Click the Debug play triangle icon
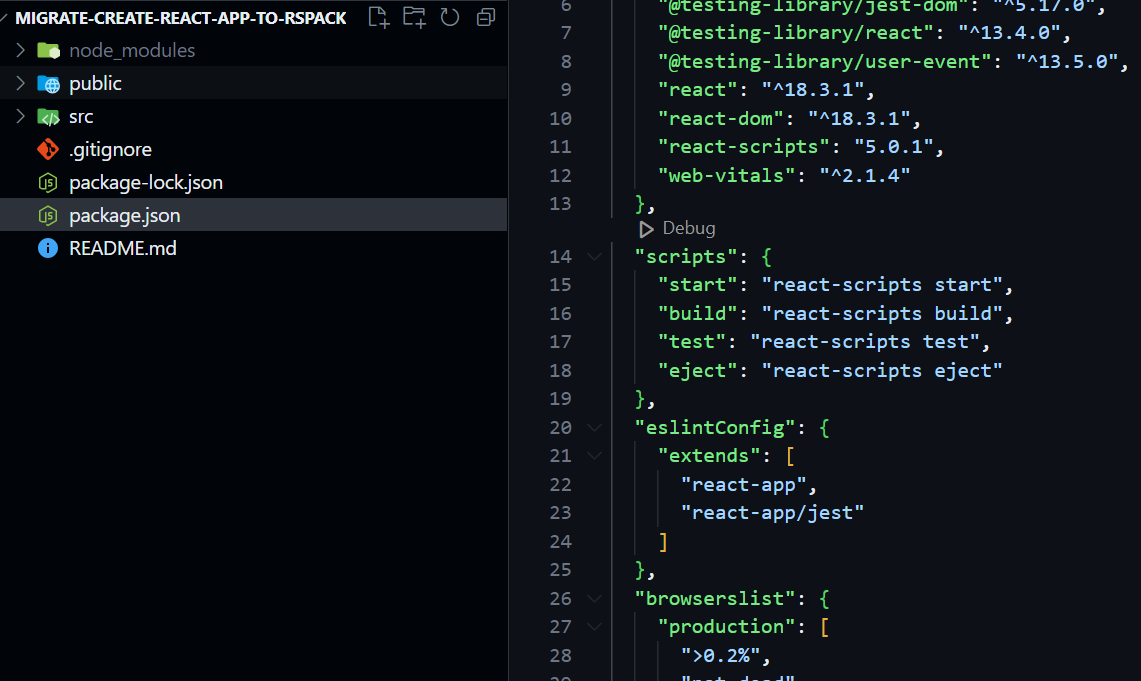 pyautogui.click(x=645, y=229)
